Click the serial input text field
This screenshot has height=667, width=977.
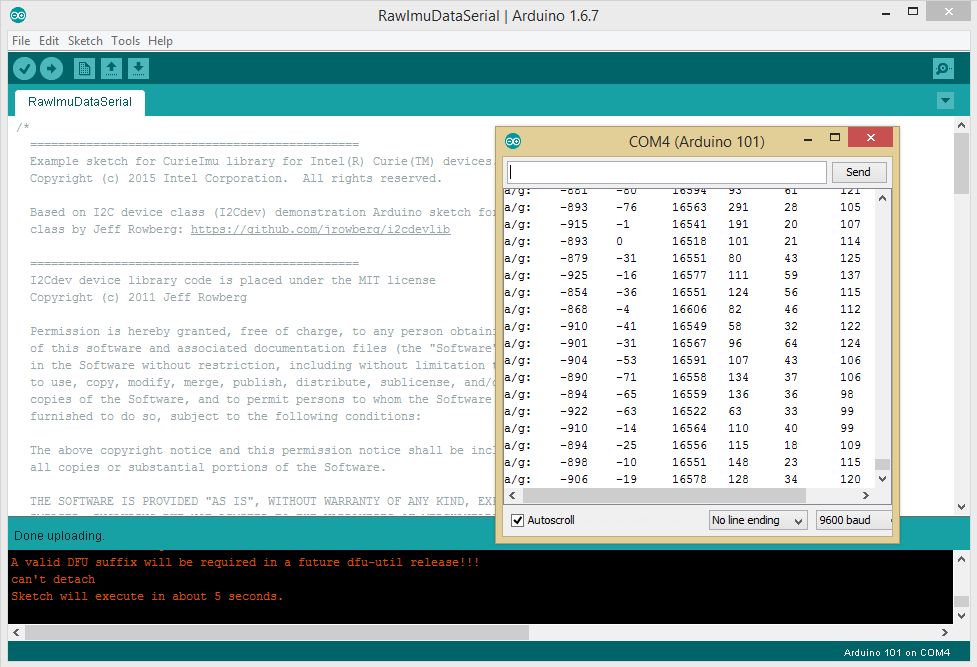pos(666,172)
